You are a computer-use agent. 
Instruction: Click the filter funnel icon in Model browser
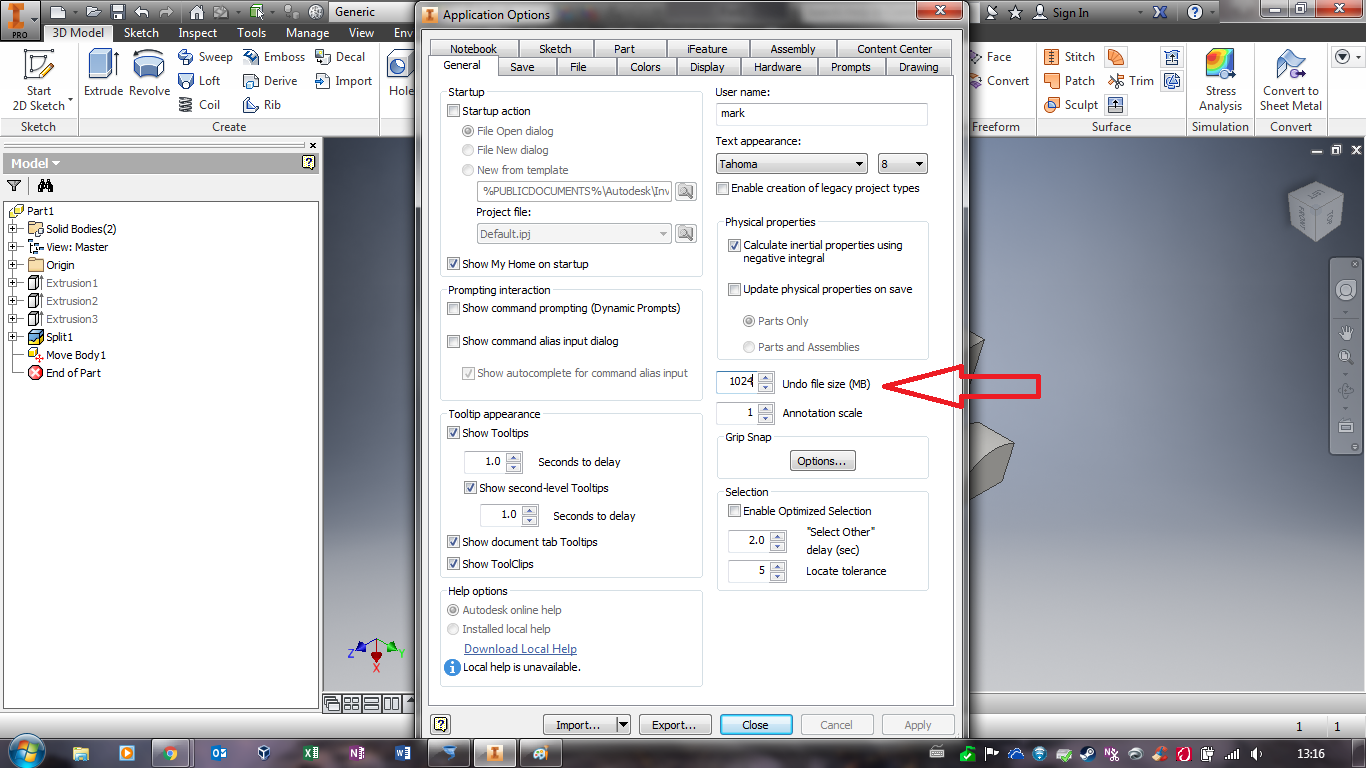click(x=14, y=185)
